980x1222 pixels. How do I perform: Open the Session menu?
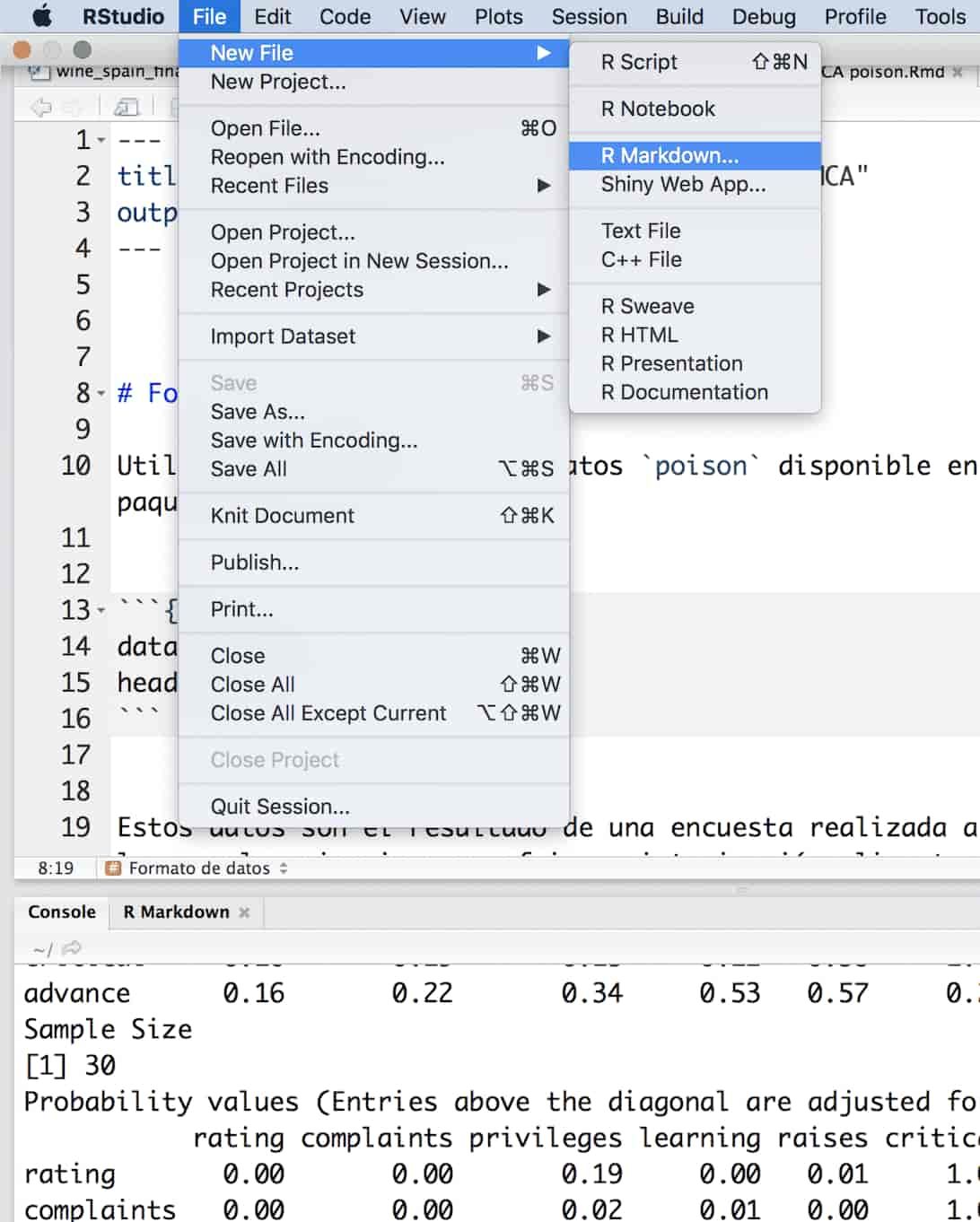coord(590,16)
